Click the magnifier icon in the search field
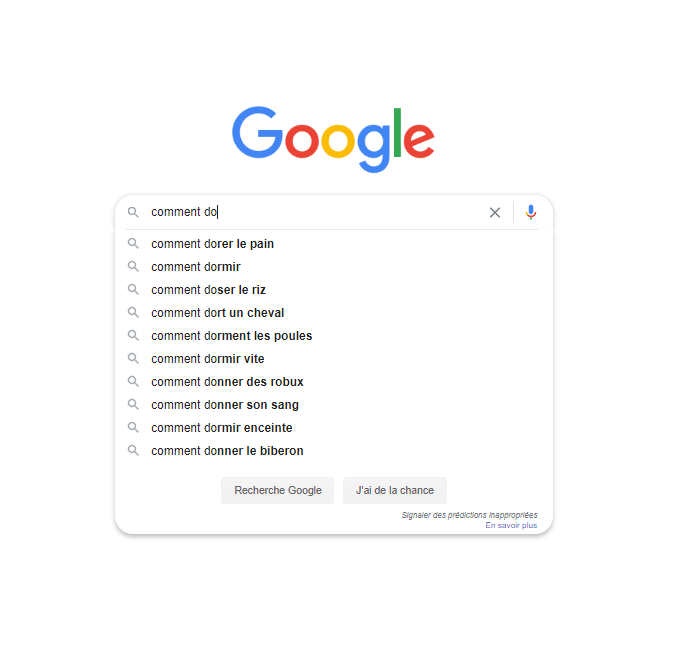The width and height of the screenshot is (676, 648). click(x=133, y=212)
